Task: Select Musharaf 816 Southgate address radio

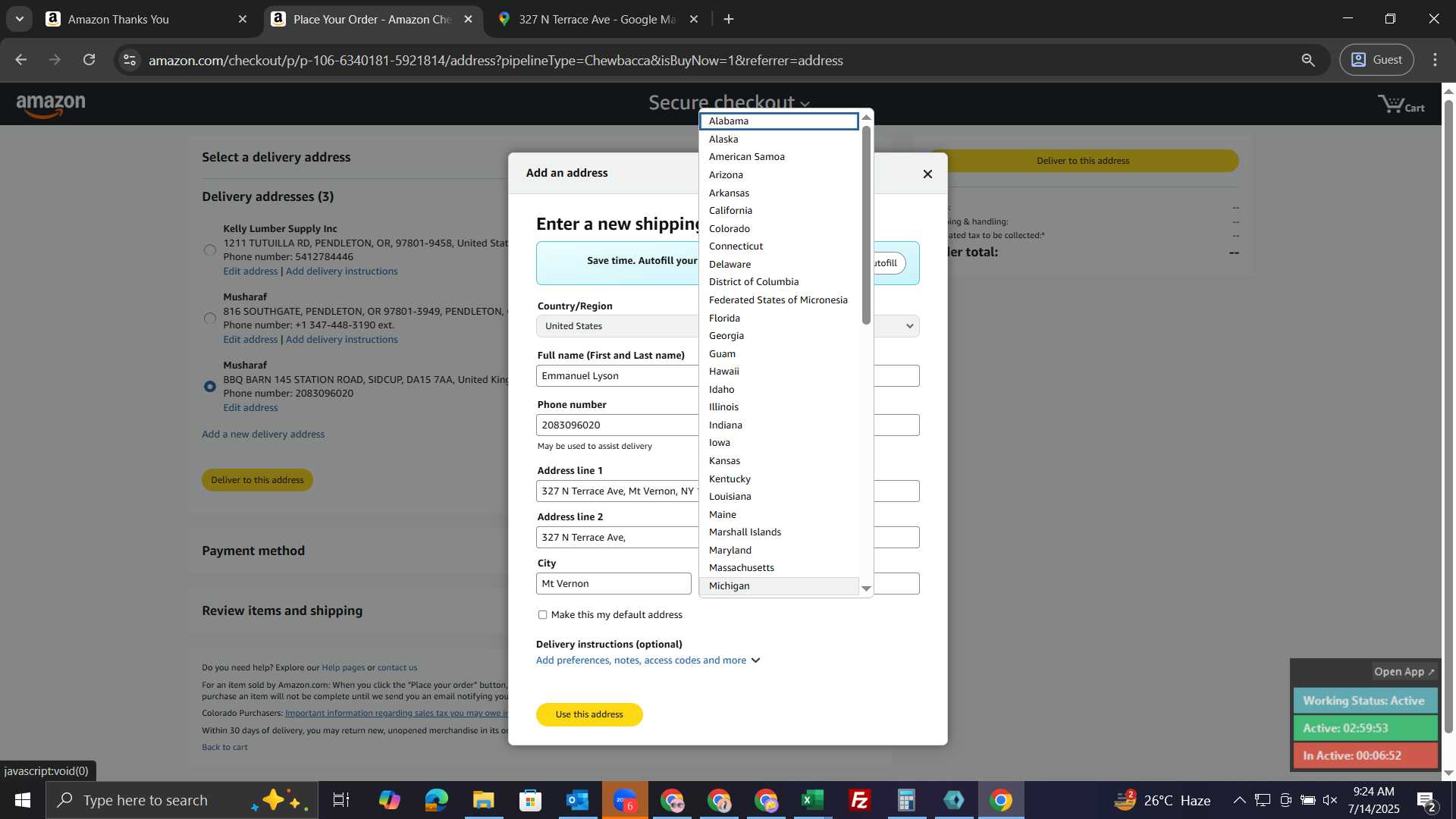Action: [210, 318]
